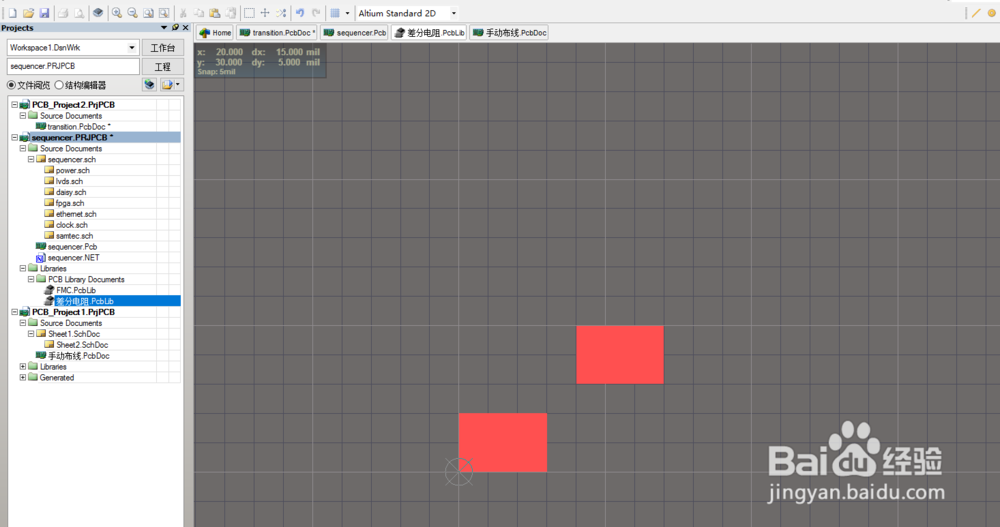
Task: Select the lower left red pad
Action: (x=503, y=442)
